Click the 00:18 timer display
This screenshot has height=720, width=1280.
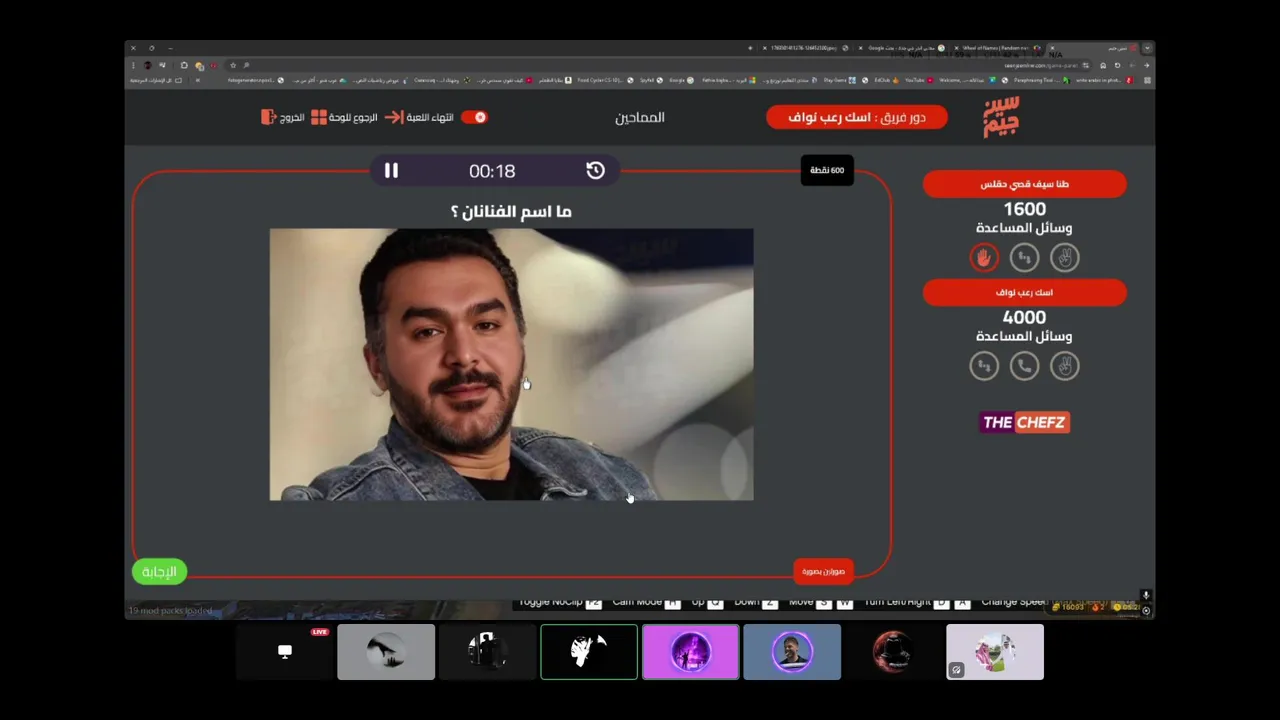(492, 171)
